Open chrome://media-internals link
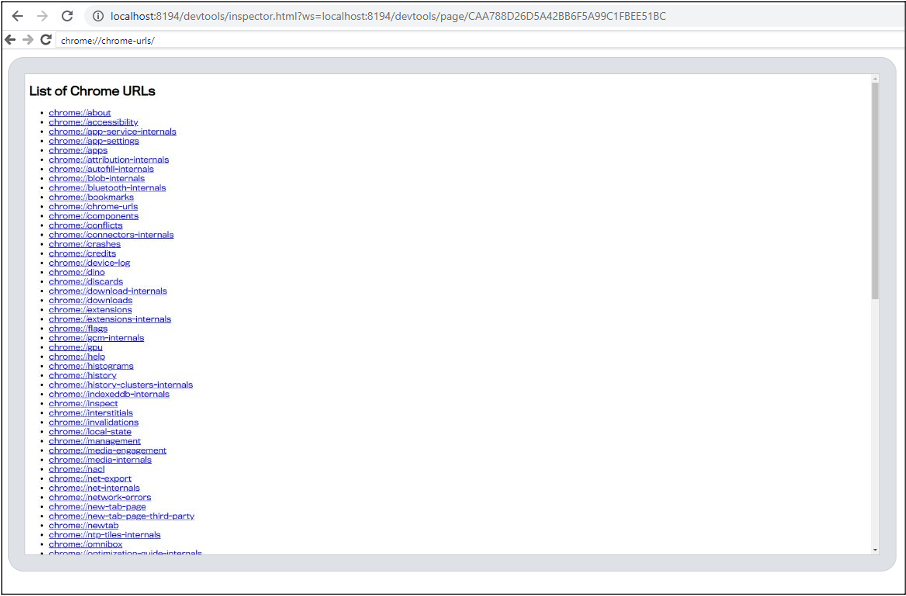The image size is (906, 596). 100,460
